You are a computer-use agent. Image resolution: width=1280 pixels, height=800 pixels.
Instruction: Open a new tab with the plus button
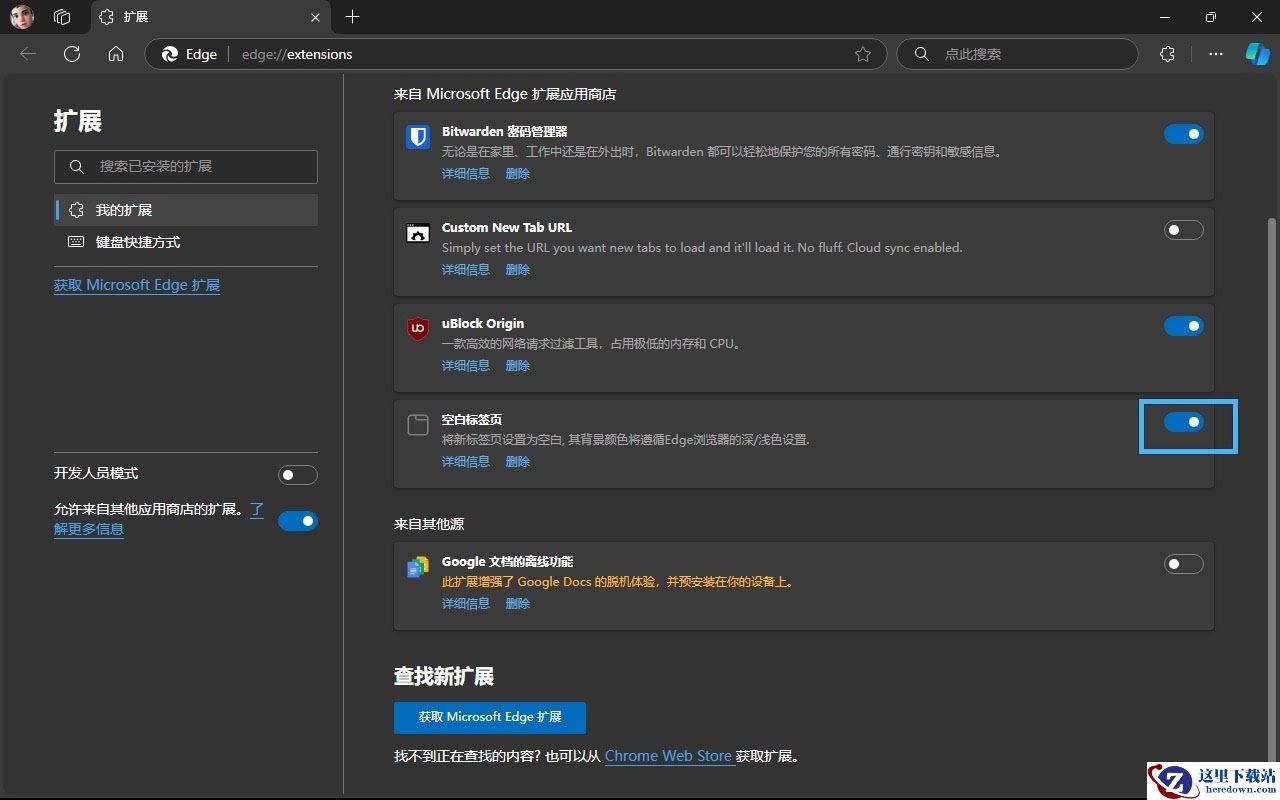pyautogui.click(x=352, y=17)
